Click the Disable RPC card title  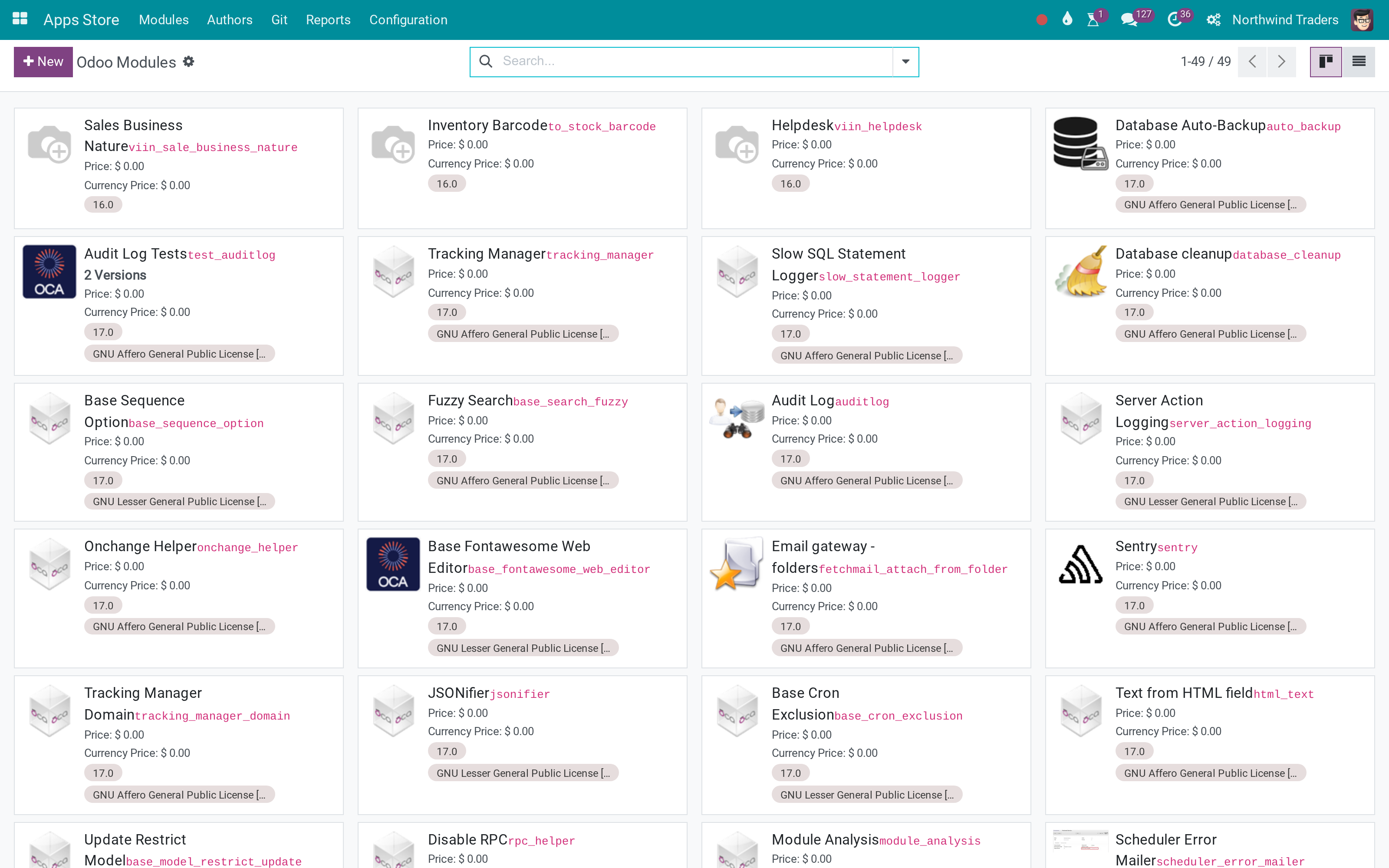tap(468, 839)
